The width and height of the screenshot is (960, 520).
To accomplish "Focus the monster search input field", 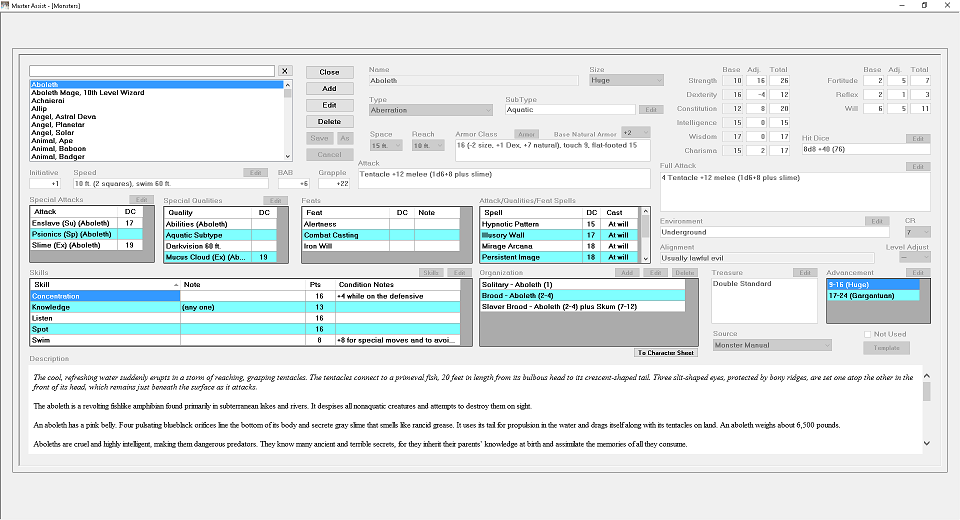I will [152, 71].
